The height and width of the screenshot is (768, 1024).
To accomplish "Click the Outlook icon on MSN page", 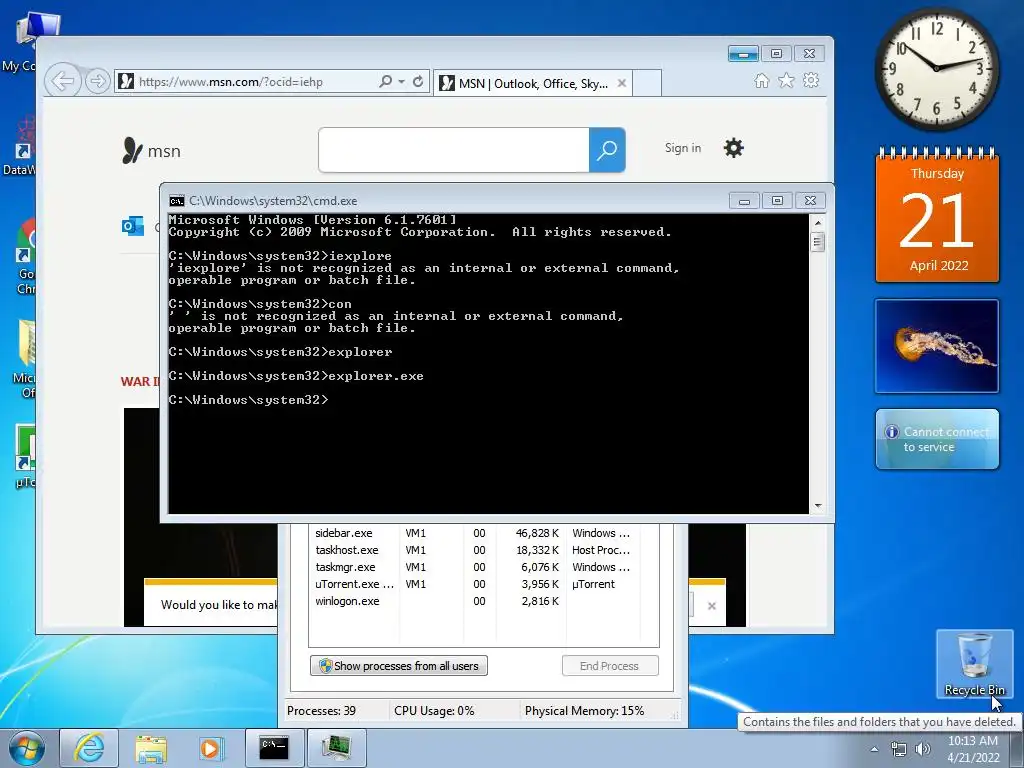I will pos(133,227).
